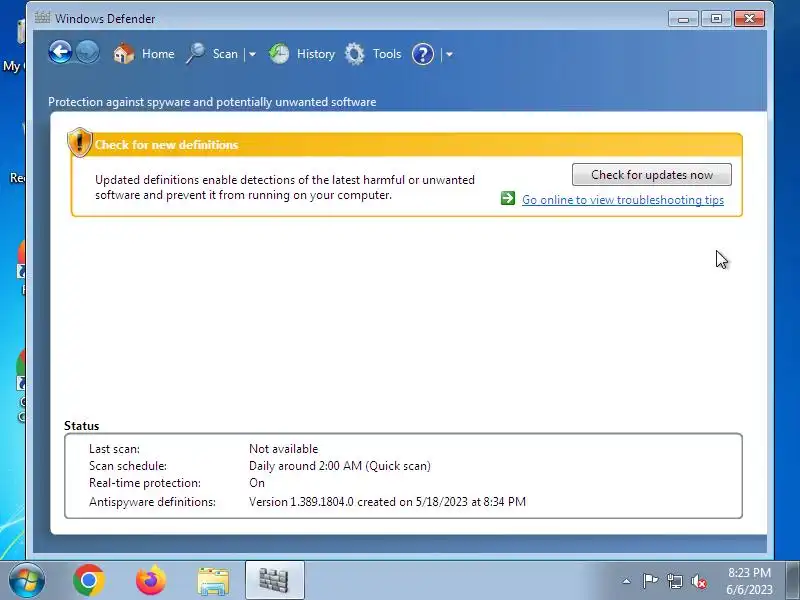Click the green arrow beside troubleshooting link
The height and width of the screenshot is (600, 800).
tap(508, 198)
